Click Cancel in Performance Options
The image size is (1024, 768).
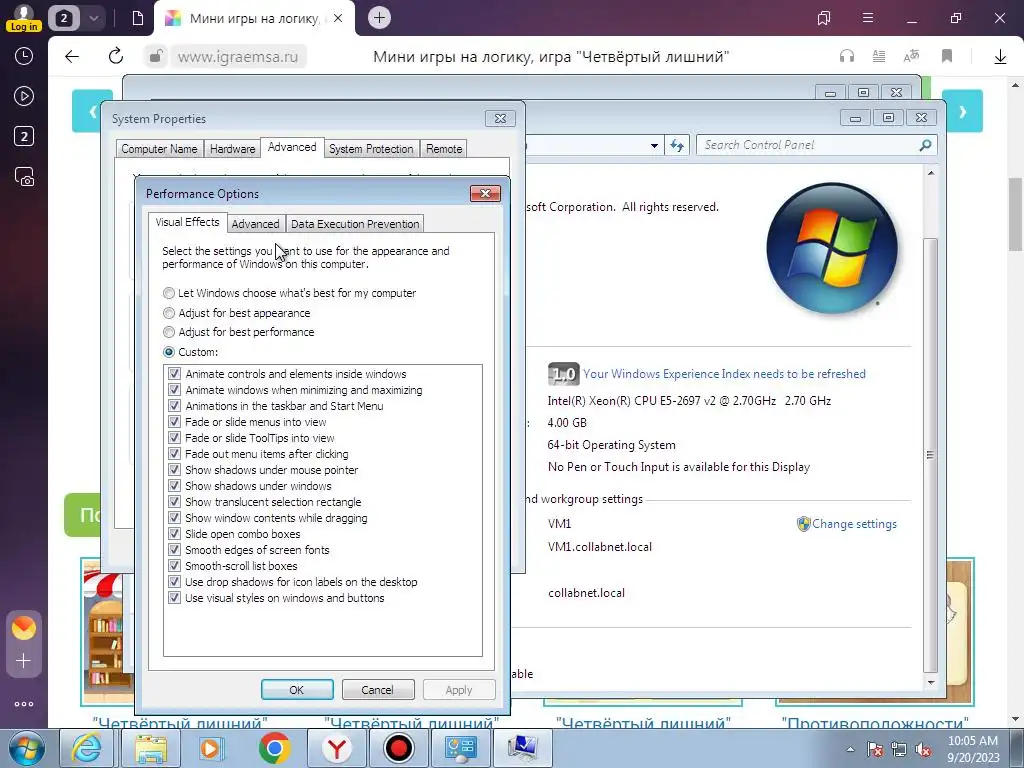coord(377,690)
